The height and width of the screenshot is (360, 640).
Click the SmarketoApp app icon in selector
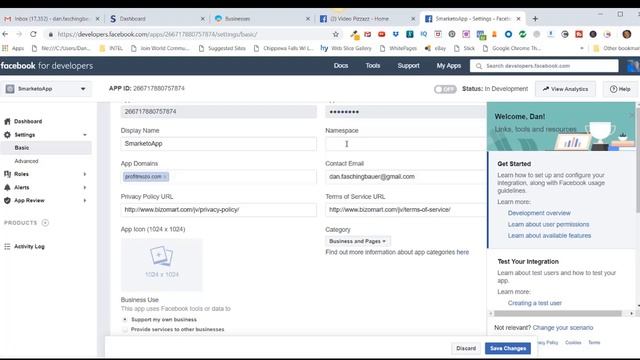click(10, 89)
